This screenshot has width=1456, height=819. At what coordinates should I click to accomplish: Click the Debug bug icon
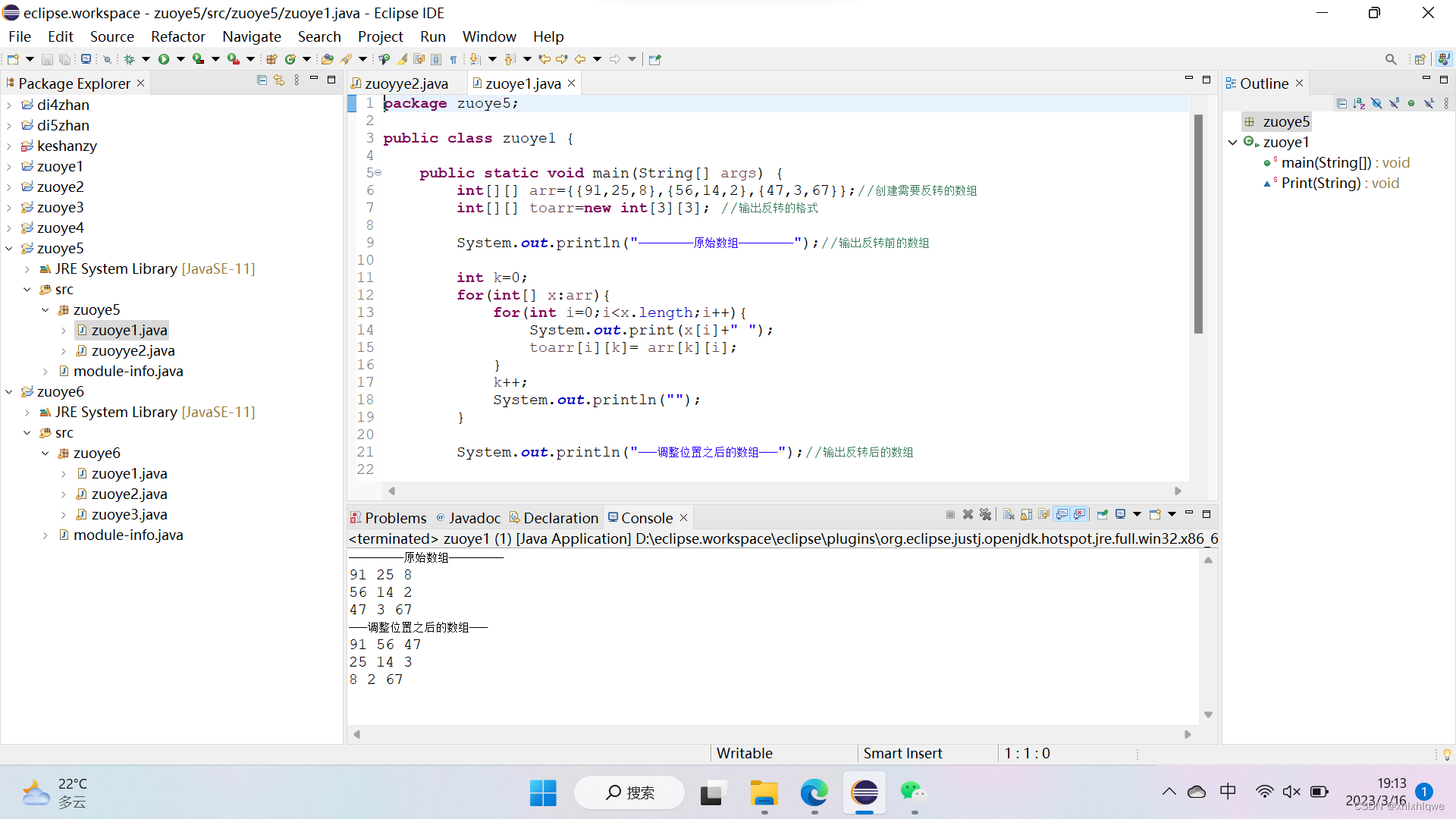[x=129, y=59]
